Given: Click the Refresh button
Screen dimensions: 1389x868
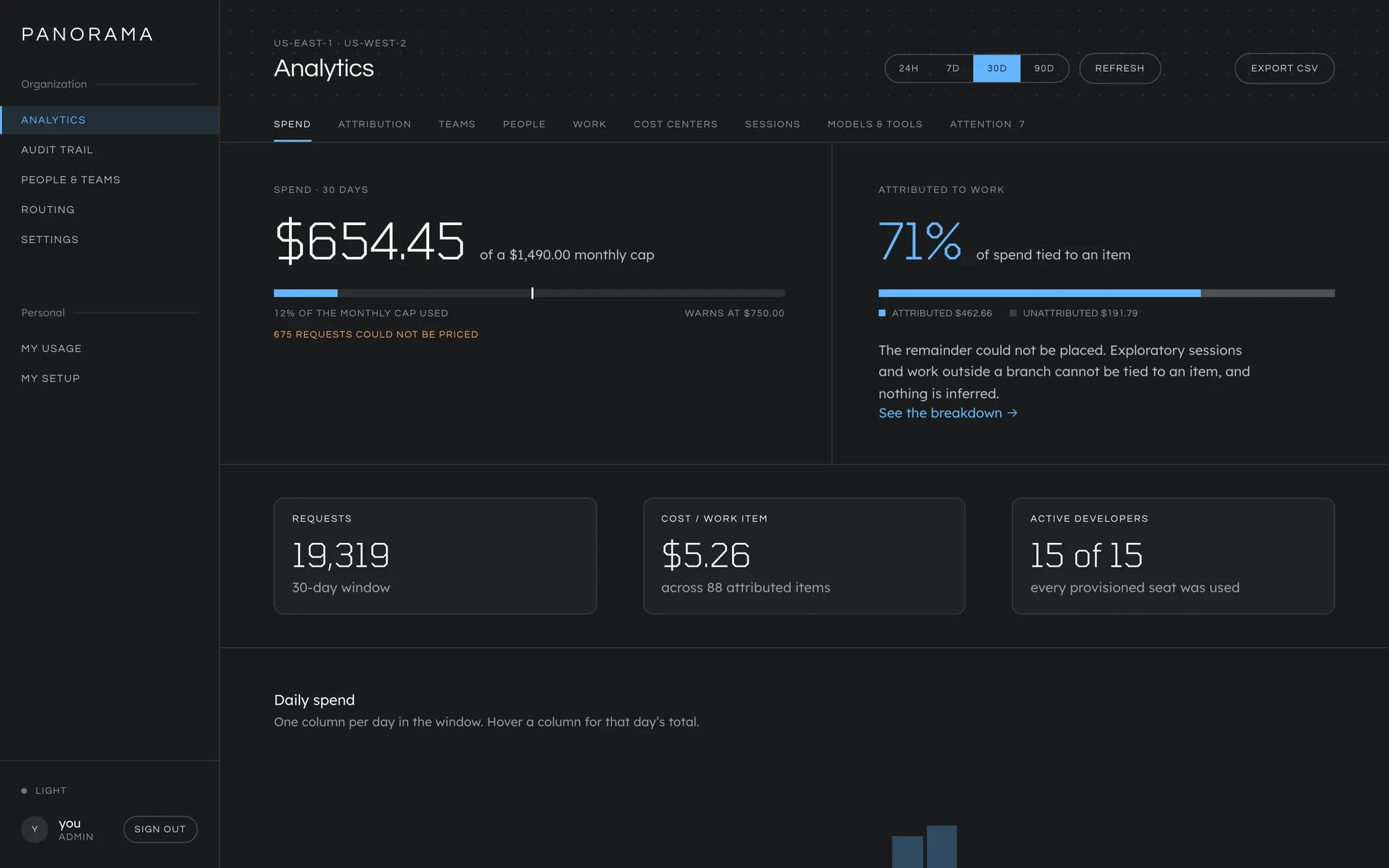Looking at the screenshot, I should [x=1120, y=68].
